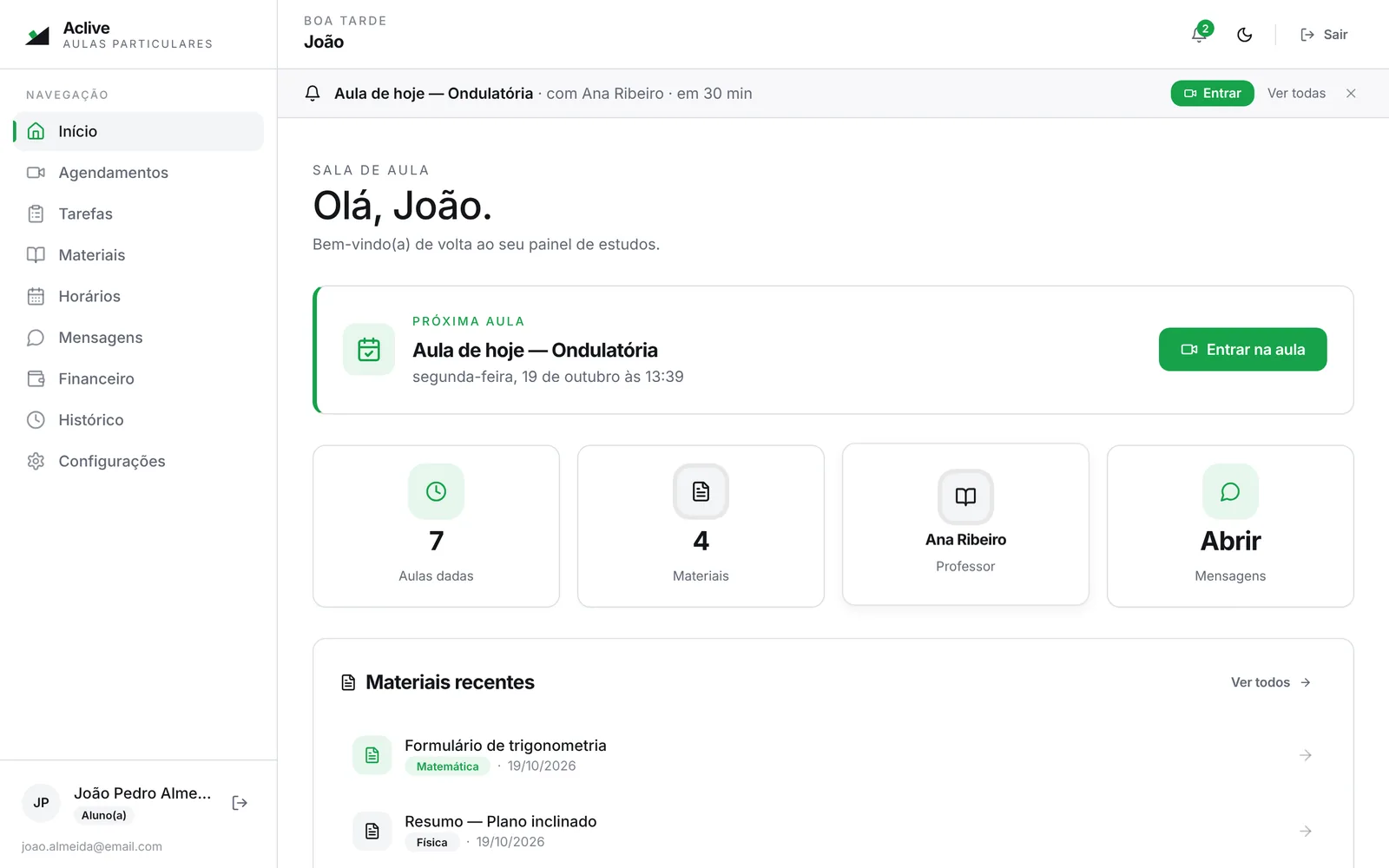Click the joao.almeida@email.com address

coord(92,846)
